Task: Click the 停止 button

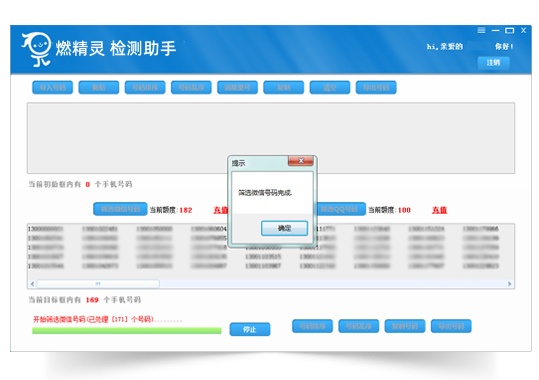Action: [x=250, y=329]
